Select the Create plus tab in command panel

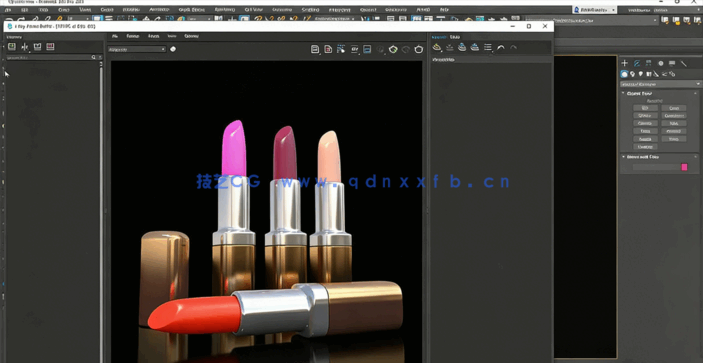point(625,63)
